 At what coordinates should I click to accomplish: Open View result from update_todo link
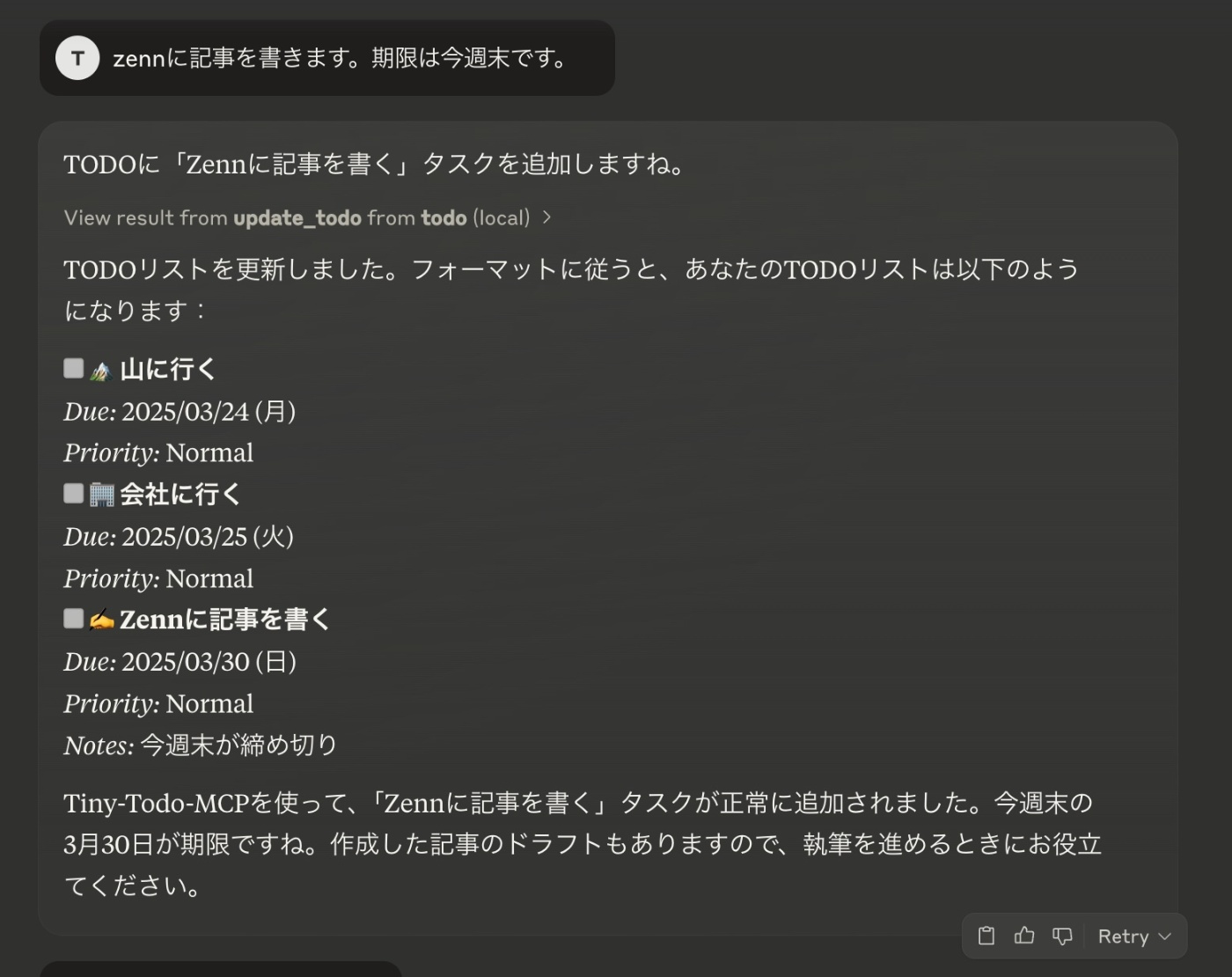point(297,217)
